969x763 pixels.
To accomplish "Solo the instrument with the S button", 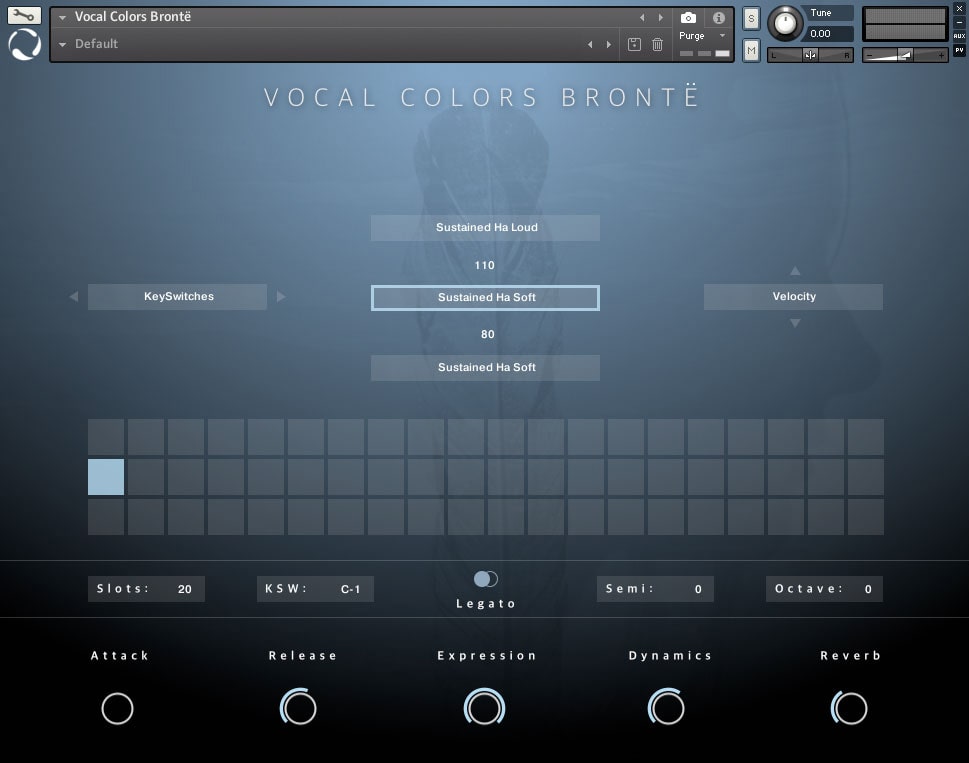I will [x=751, y=19].
